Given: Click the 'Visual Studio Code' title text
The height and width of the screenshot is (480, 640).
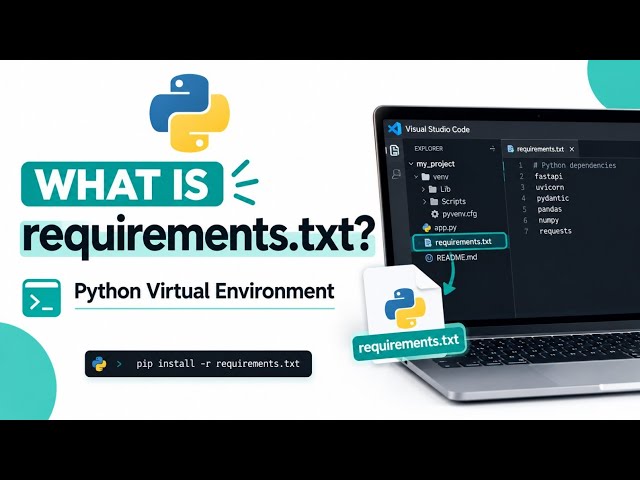Looking at the screenshot, I should click(x=437, y=129).
